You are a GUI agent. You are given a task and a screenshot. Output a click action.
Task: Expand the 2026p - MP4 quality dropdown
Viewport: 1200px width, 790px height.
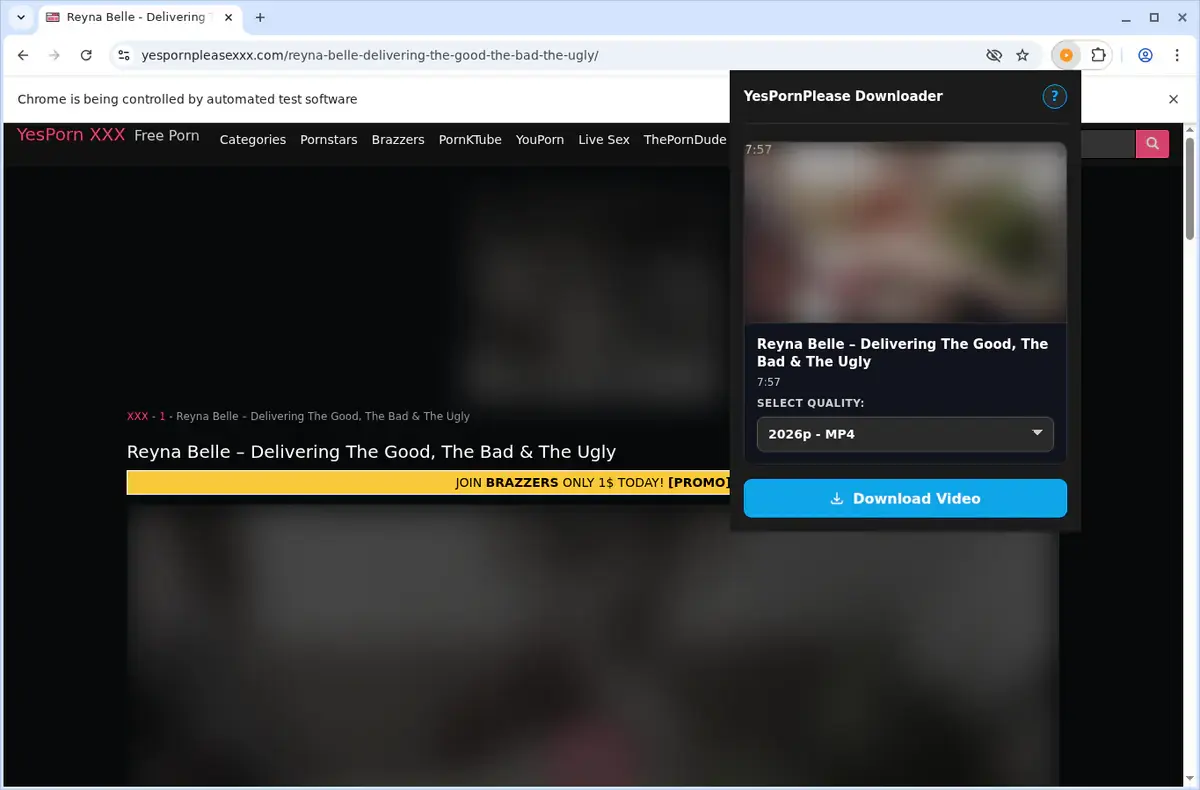pyautogui.click(x=905, y=434)
